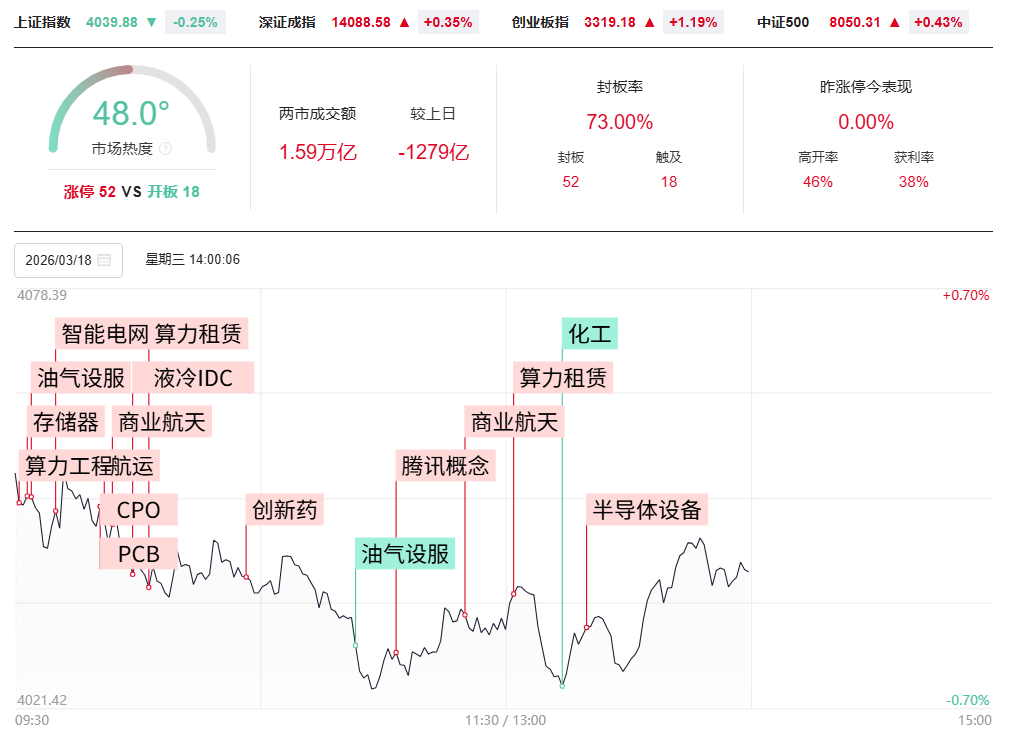Click the 腾讯概念 sector label
Screen dimensions: 1011x734
446,465
